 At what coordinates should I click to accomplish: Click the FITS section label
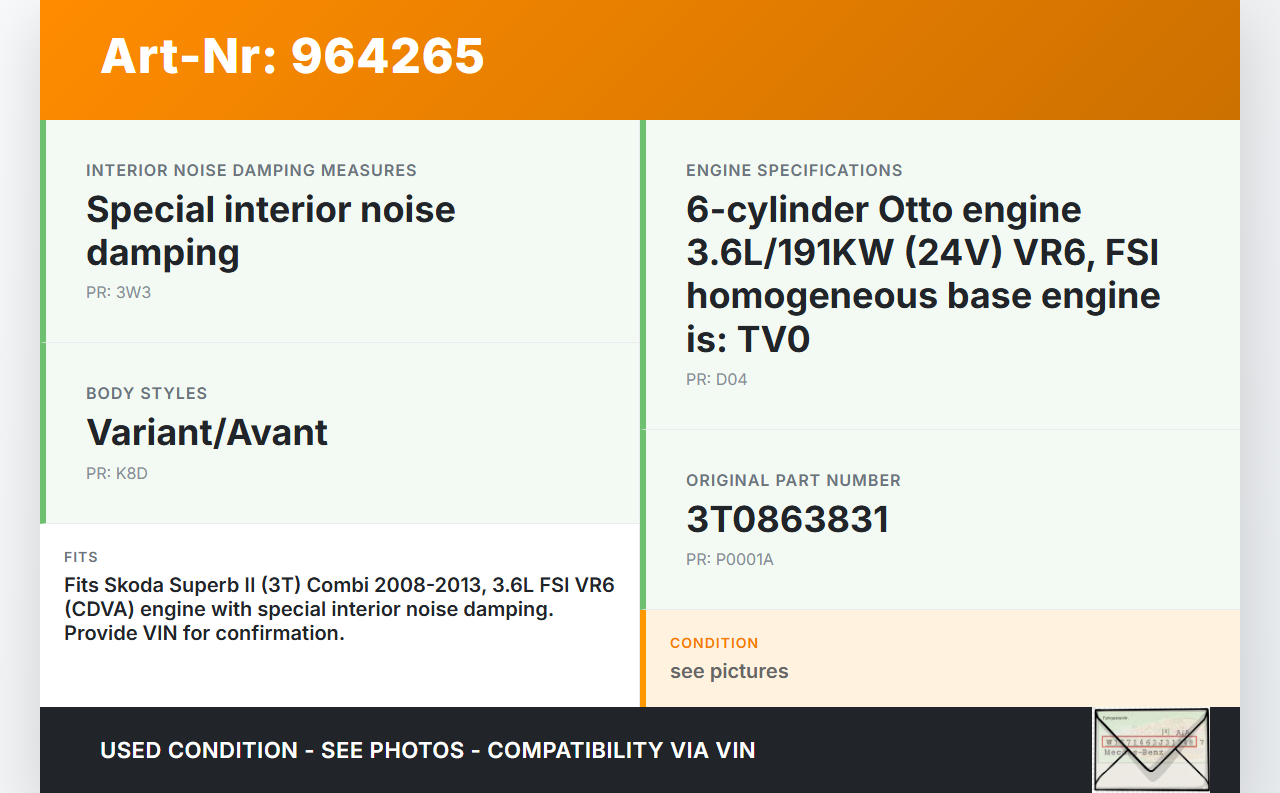81,557
